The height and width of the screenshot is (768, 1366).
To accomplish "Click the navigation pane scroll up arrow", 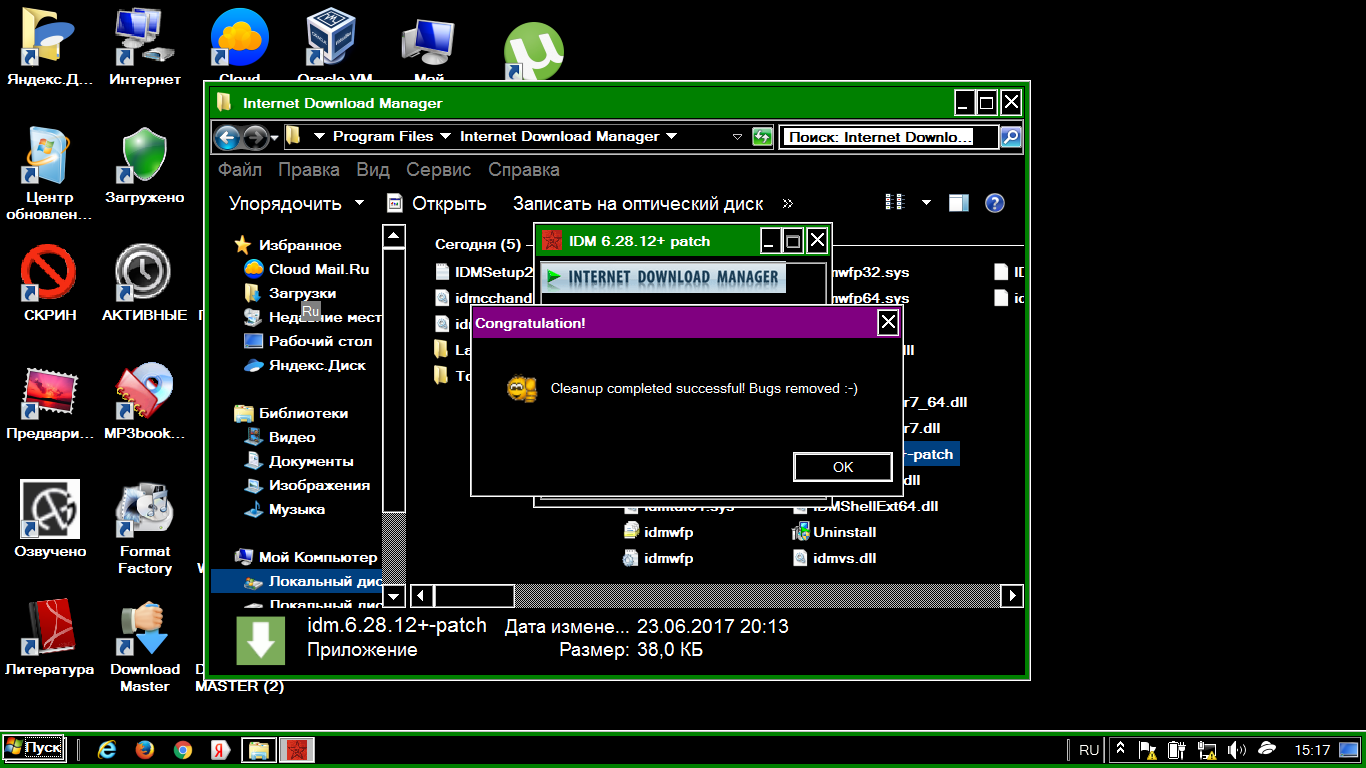I will pyautogui.click(x=394, y=236).
